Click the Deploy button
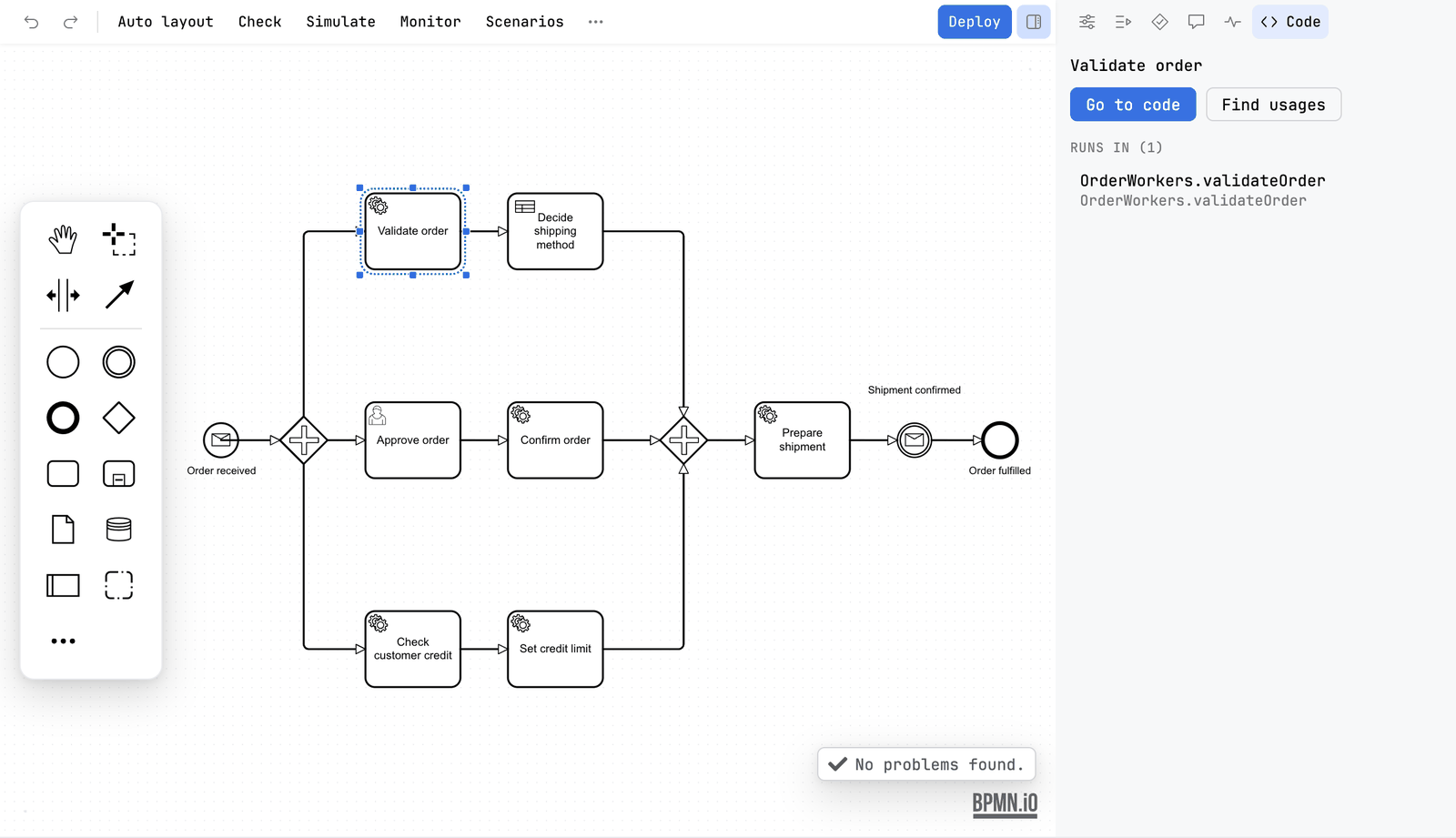Screen dimensions: 1456x838 pos(975,22)
